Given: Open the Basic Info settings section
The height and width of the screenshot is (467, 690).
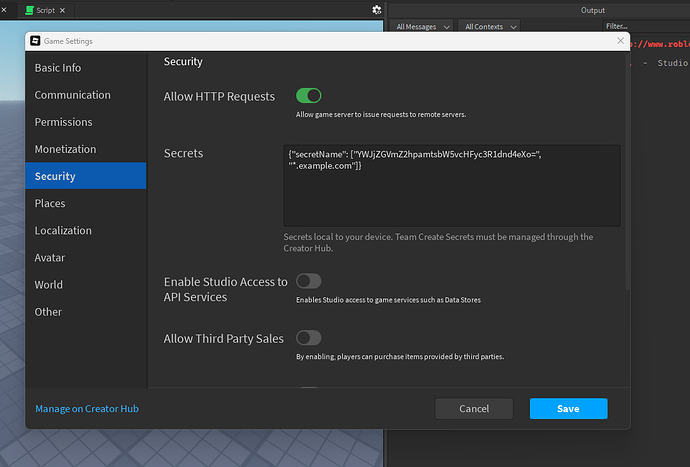Looking at the screenshot, I should point(58,68).
